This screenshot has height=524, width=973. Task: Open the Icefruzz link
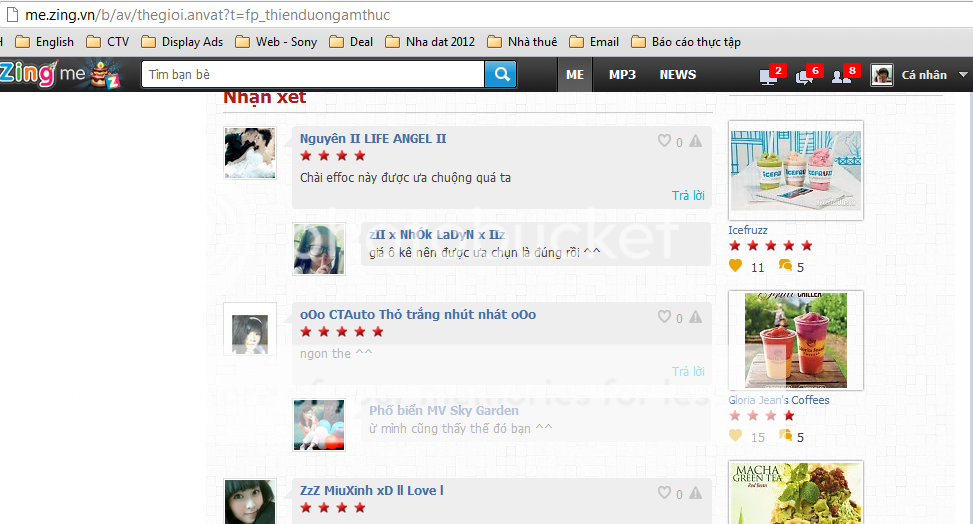coord(748,230)
